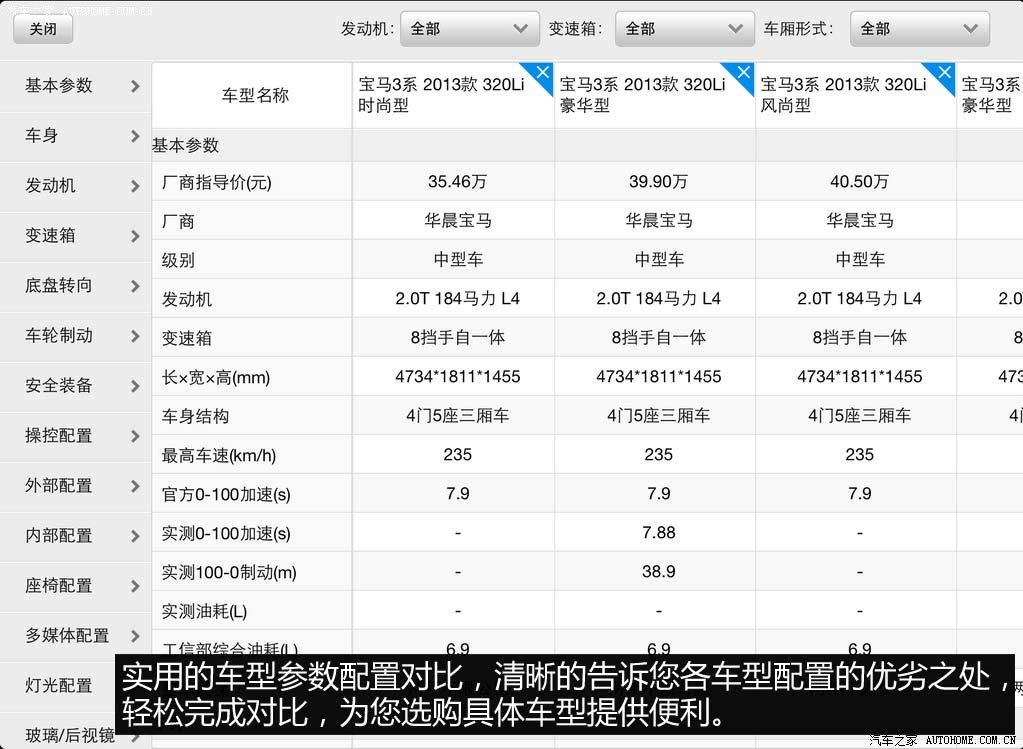Click the 实测0-100加速 value 7.88
1023x749 pixels.
tap(658, 532)
